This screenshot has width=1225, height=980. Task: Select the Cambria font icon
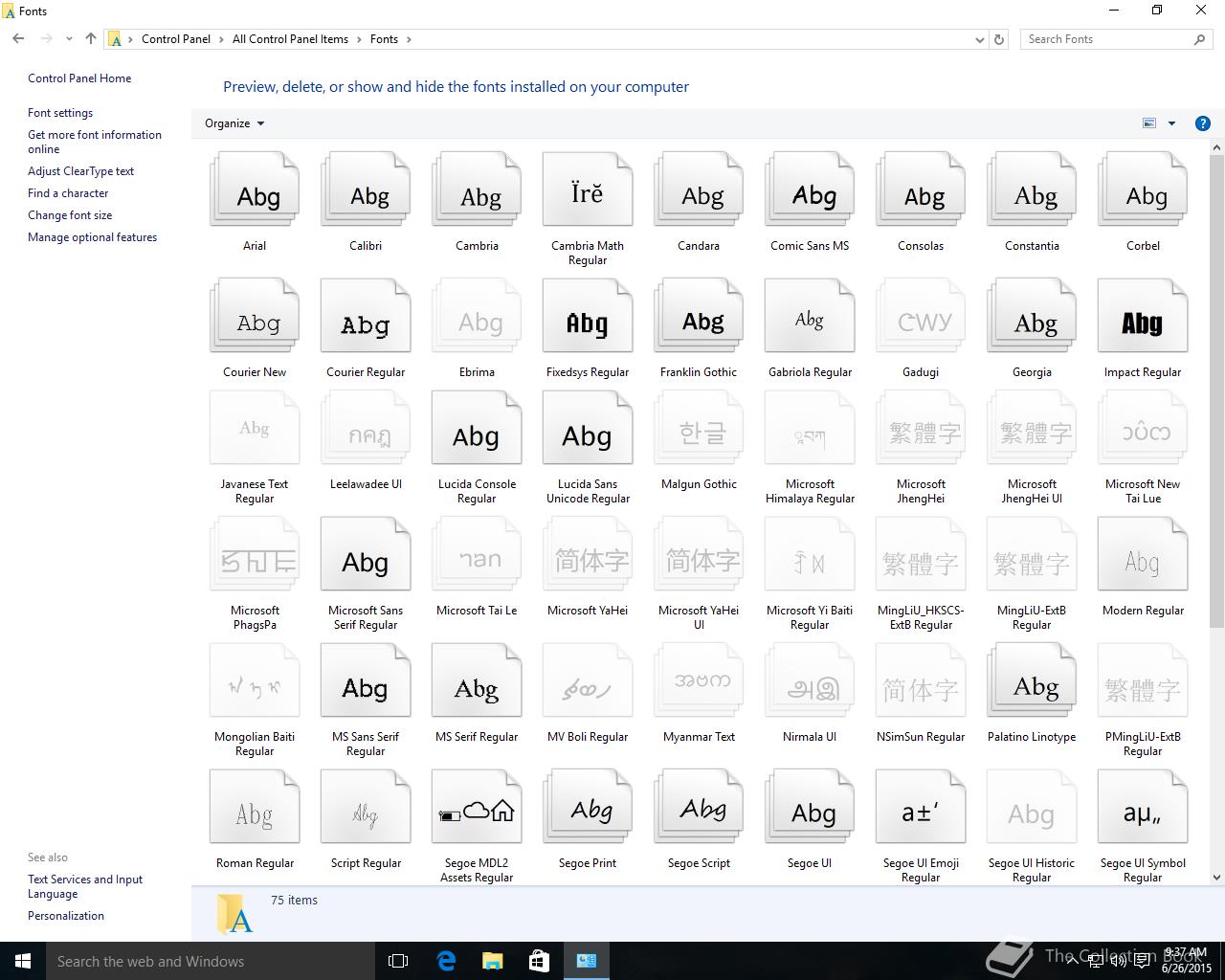[477, 190]
